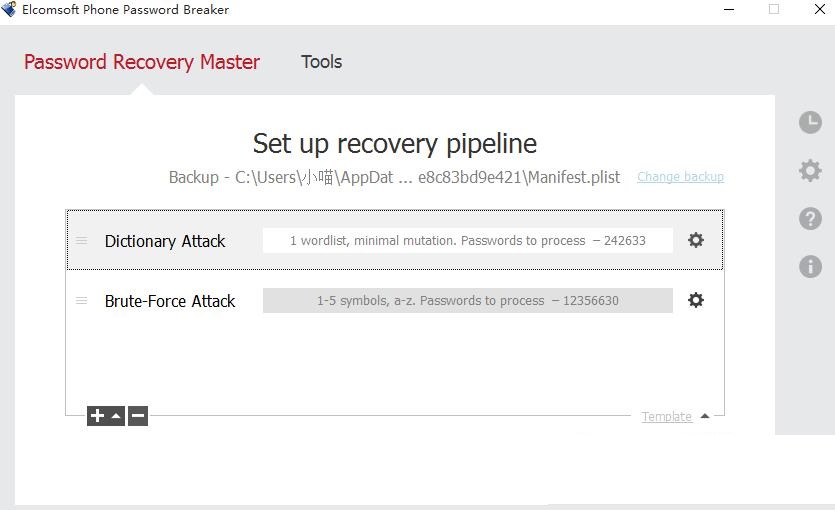Click the 1-5 symbols a-z description field
Image resolution: width=835 pixels, height=510 pixels.
[x=467, y=300]
